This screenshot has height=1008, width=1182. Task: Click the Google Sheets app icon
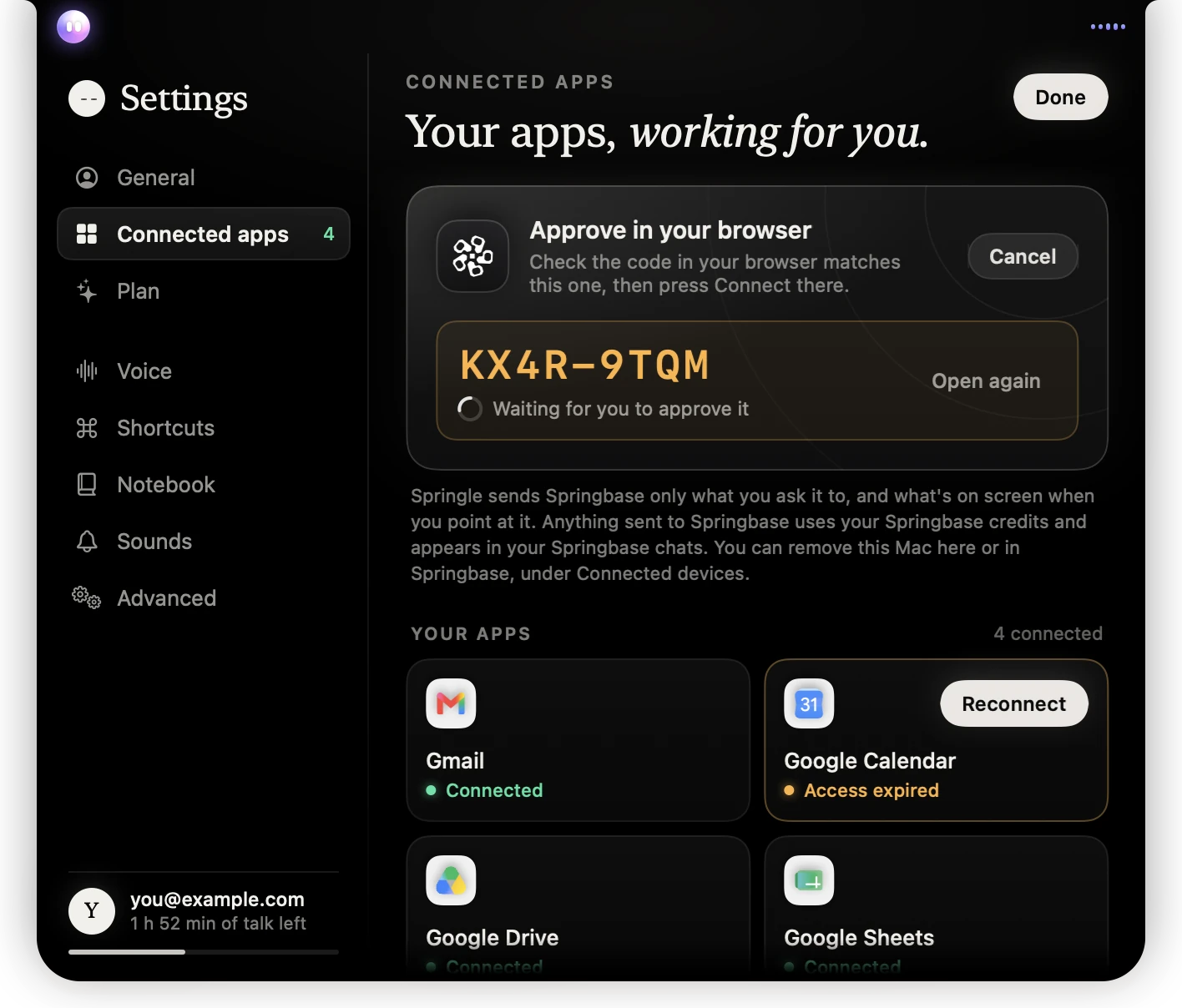pyautogui.click(x=809, y=880)
